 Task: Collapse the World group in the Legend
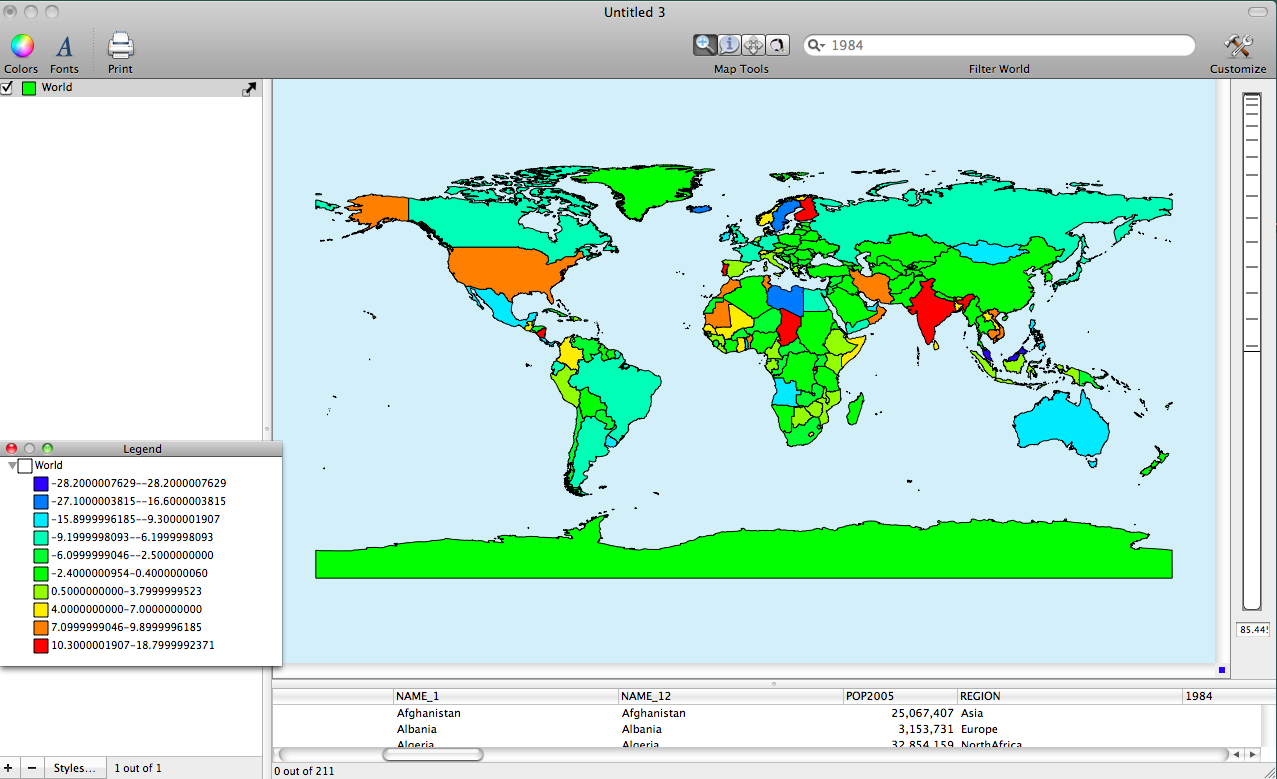12,466
